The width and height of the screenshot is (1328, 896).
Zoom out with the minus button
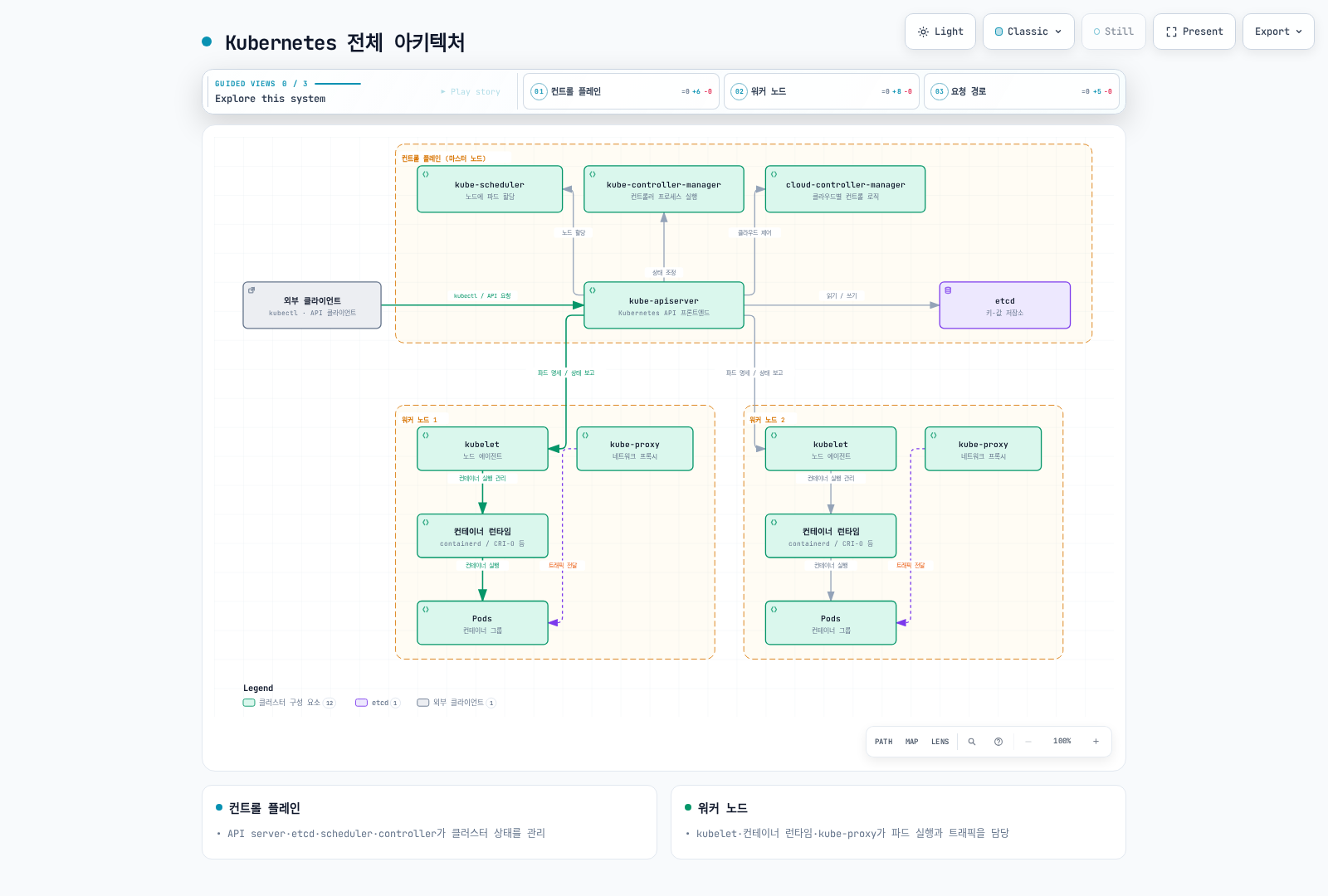click(x=1028, y=742)
